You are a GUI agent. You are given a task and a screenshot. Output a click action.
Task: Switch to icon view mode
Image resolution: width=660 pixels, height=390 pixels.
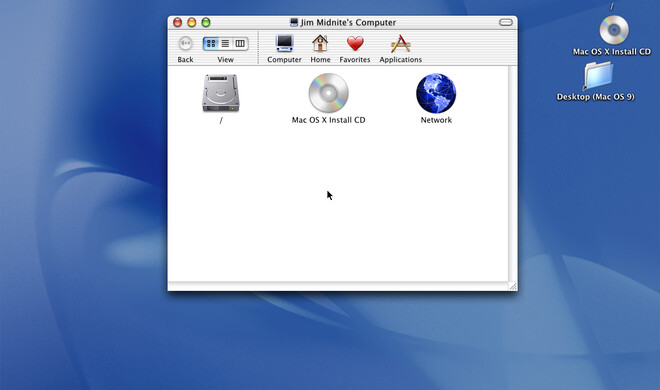click(x=210, y=43)
